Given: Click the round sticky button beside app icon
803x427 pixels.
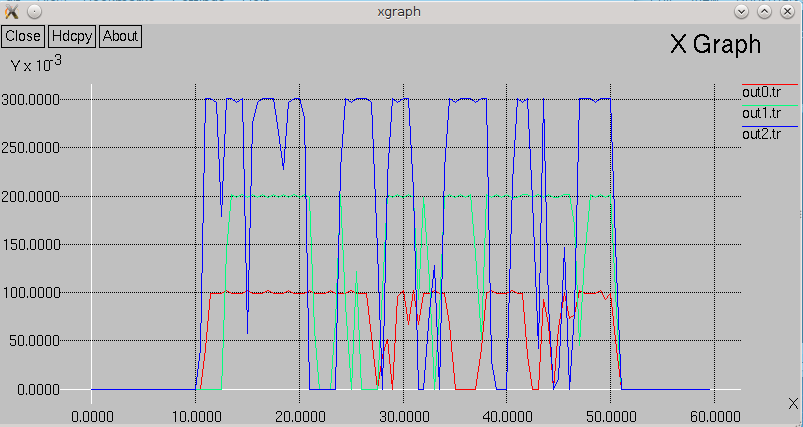Looking at the screenshot, I should click(x=34, y=11).
